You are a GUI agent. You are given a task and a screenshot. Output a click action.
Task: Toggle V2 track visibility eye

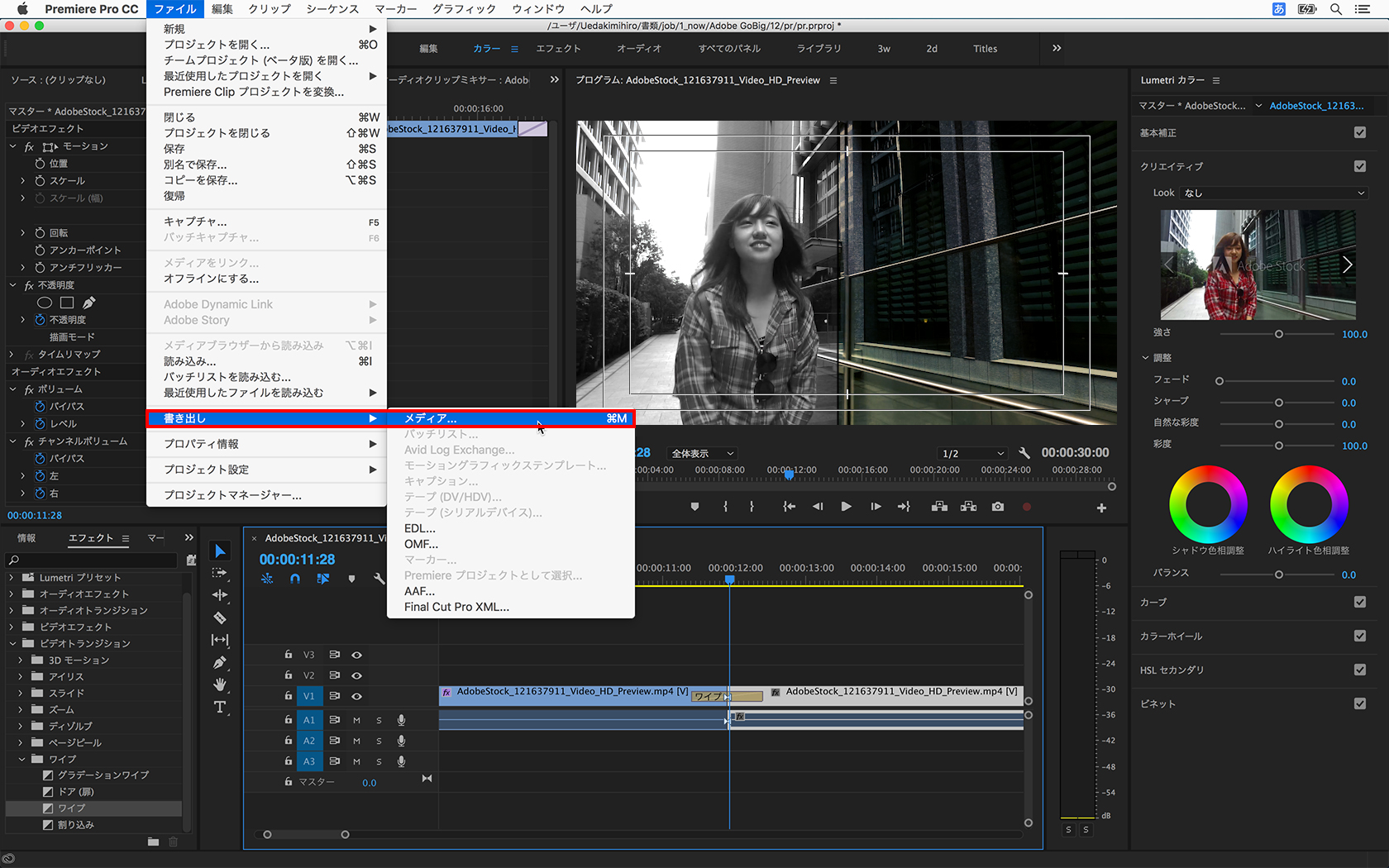pos(357,675)
